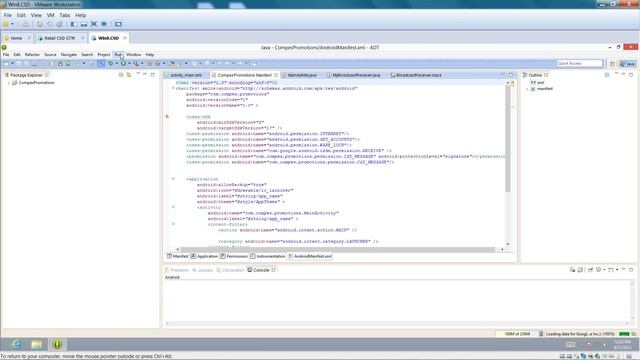Click the Open Perspective icon
The image size is (640, 360).
pyautogui.click(x=612, y=64)
